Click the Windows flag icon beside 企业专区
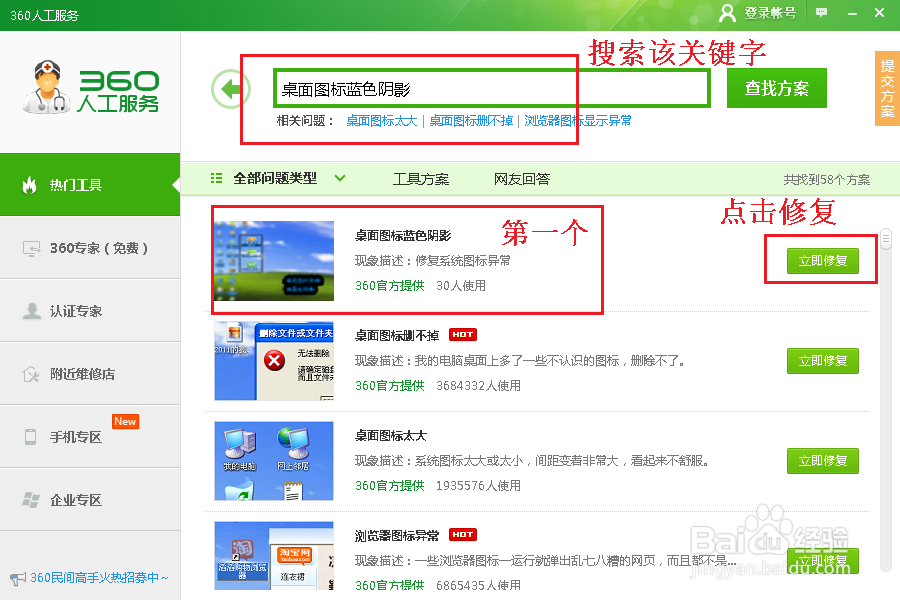The width and height of the screenshot is (900, 600). pyautogui.click(x=31, y=500)
